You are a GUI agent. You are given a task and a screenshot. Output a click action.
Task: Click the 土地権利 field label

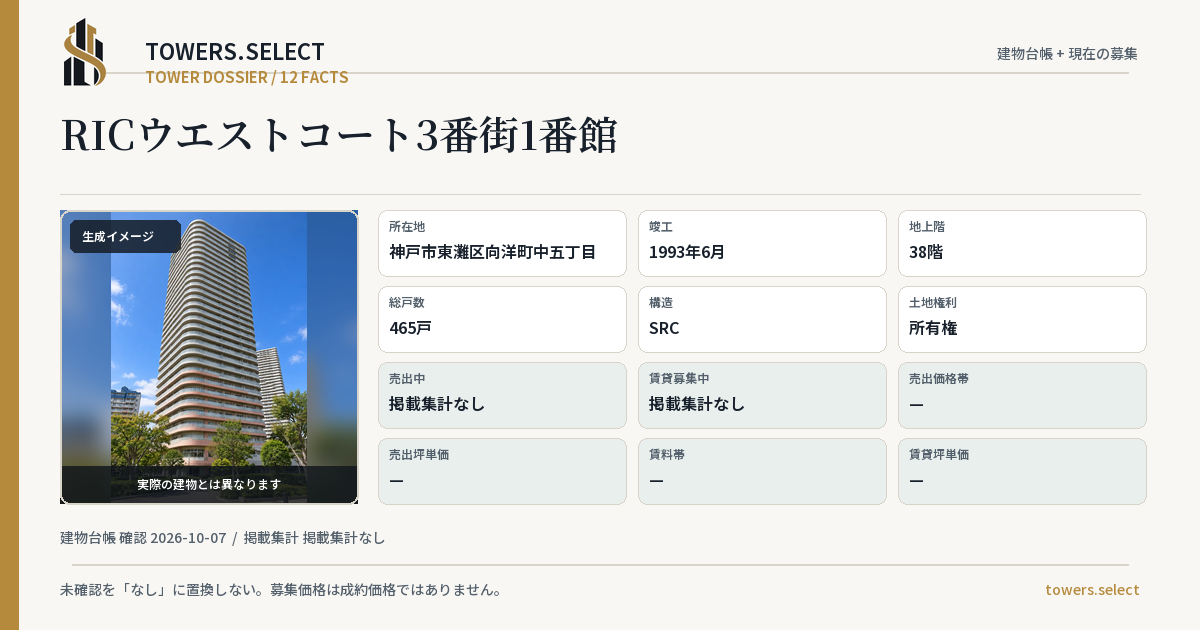(x=933, y=303)
